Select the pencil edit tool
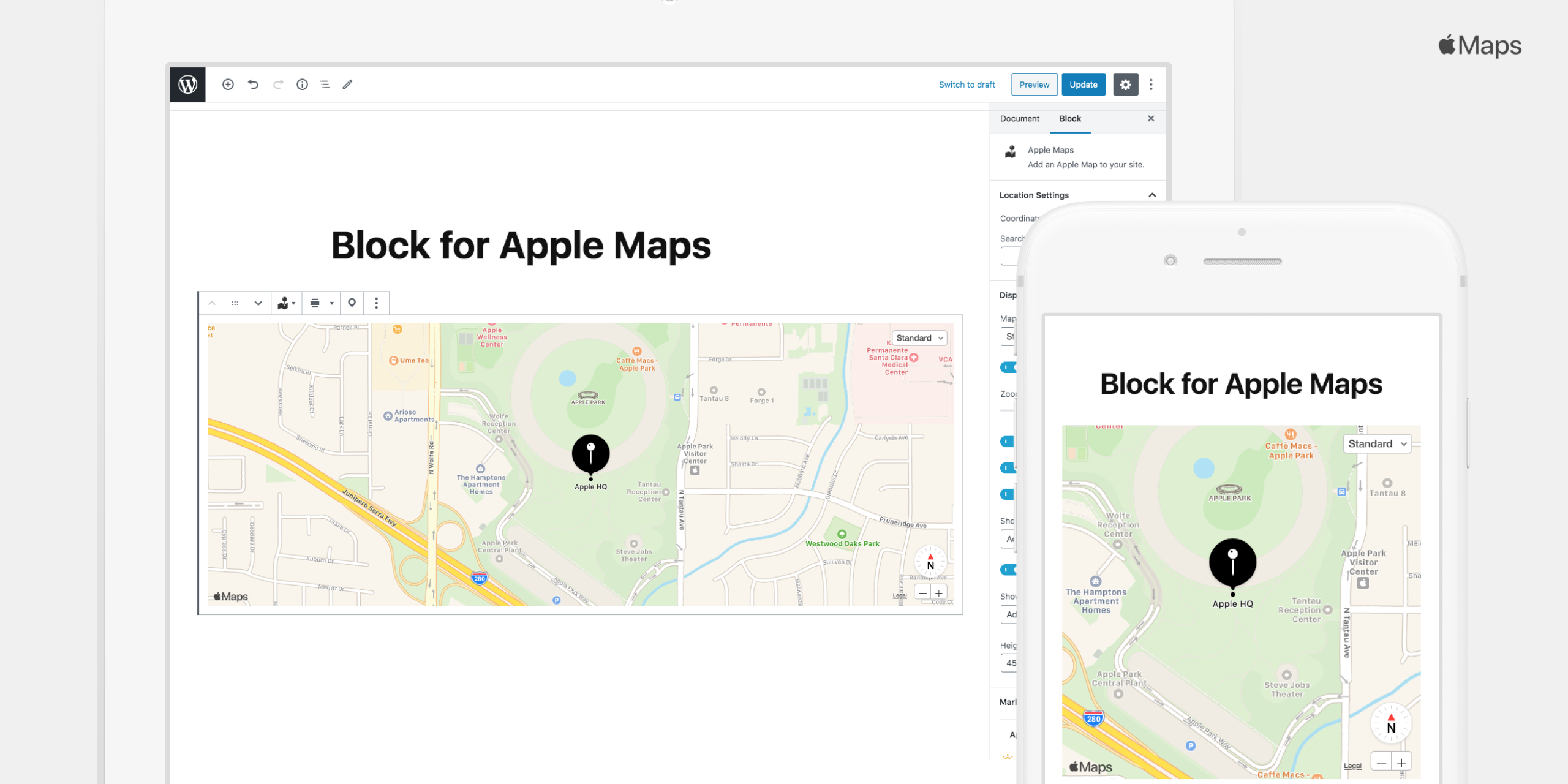The width and height of the screenshot is (1568, 784). (x=347, y=85)
